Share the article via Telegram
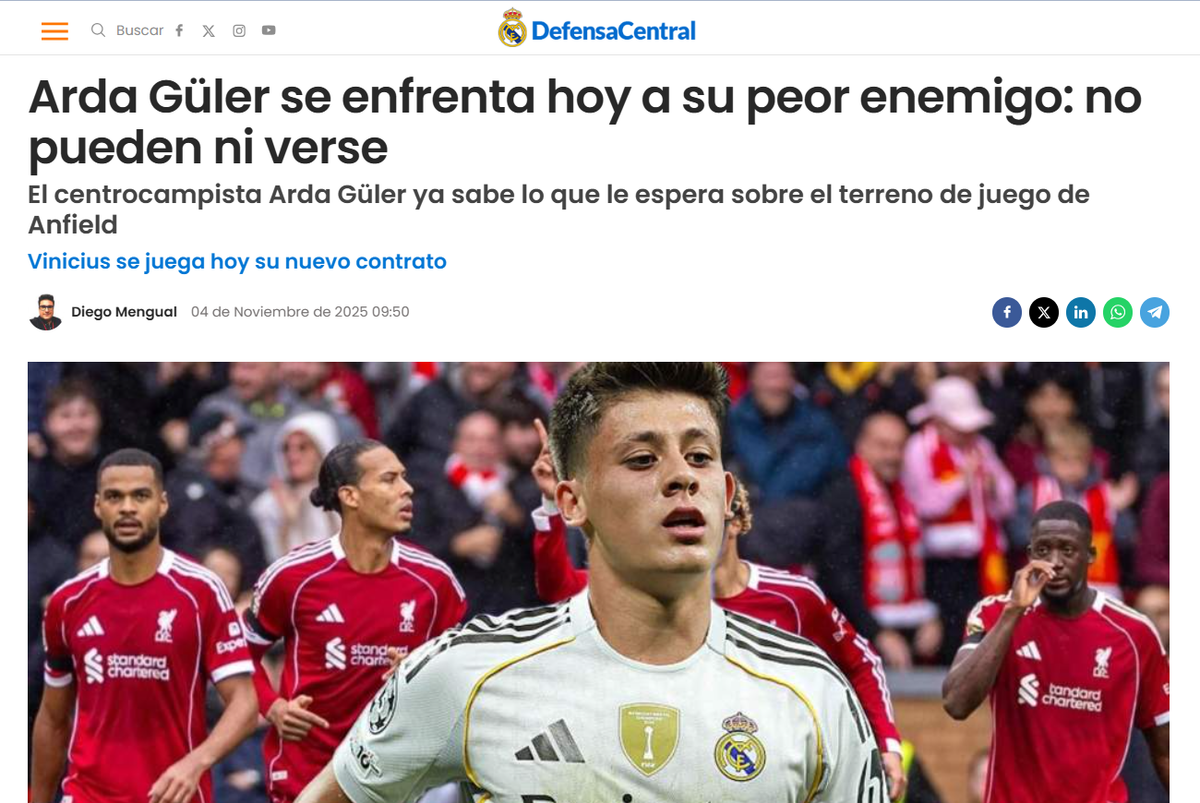This screenshot has height=803, width=1200. 1155,313
